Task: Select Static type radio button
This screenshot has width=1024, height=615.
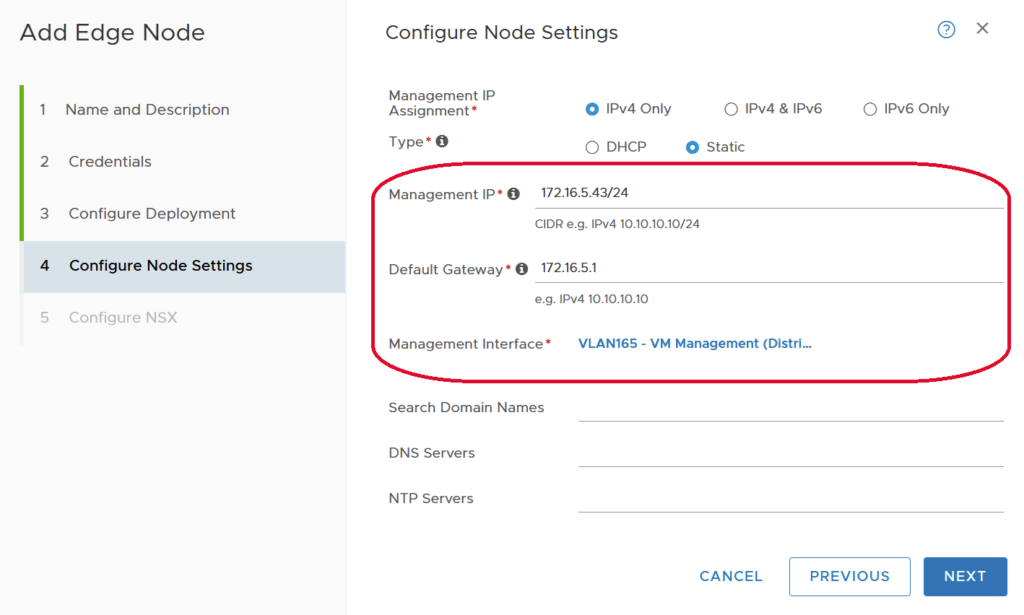Action: pyautogui.click(x=692, y=147)
